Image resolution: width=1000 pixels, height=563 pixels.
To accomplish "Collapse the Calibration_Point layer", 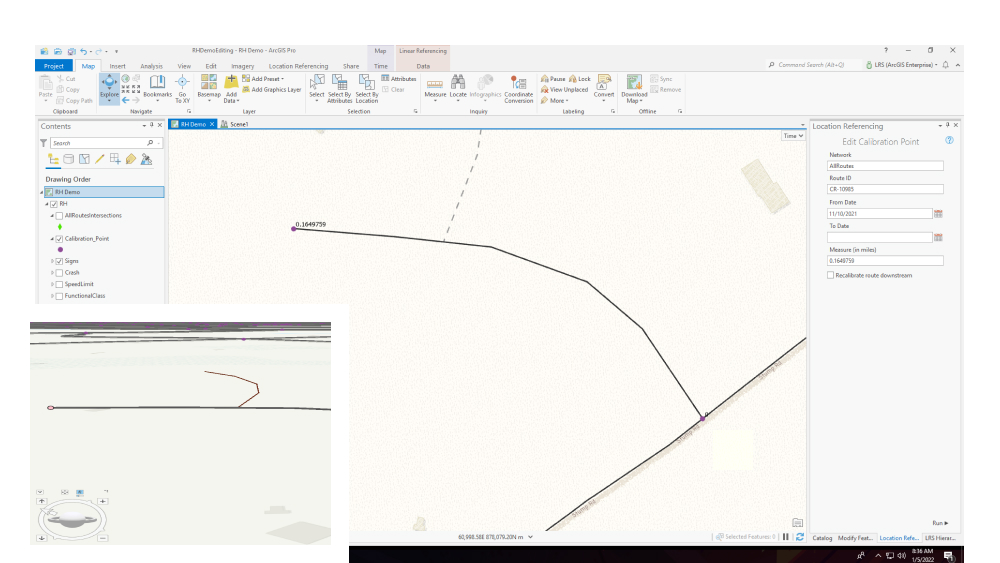I will pos(52,239).
